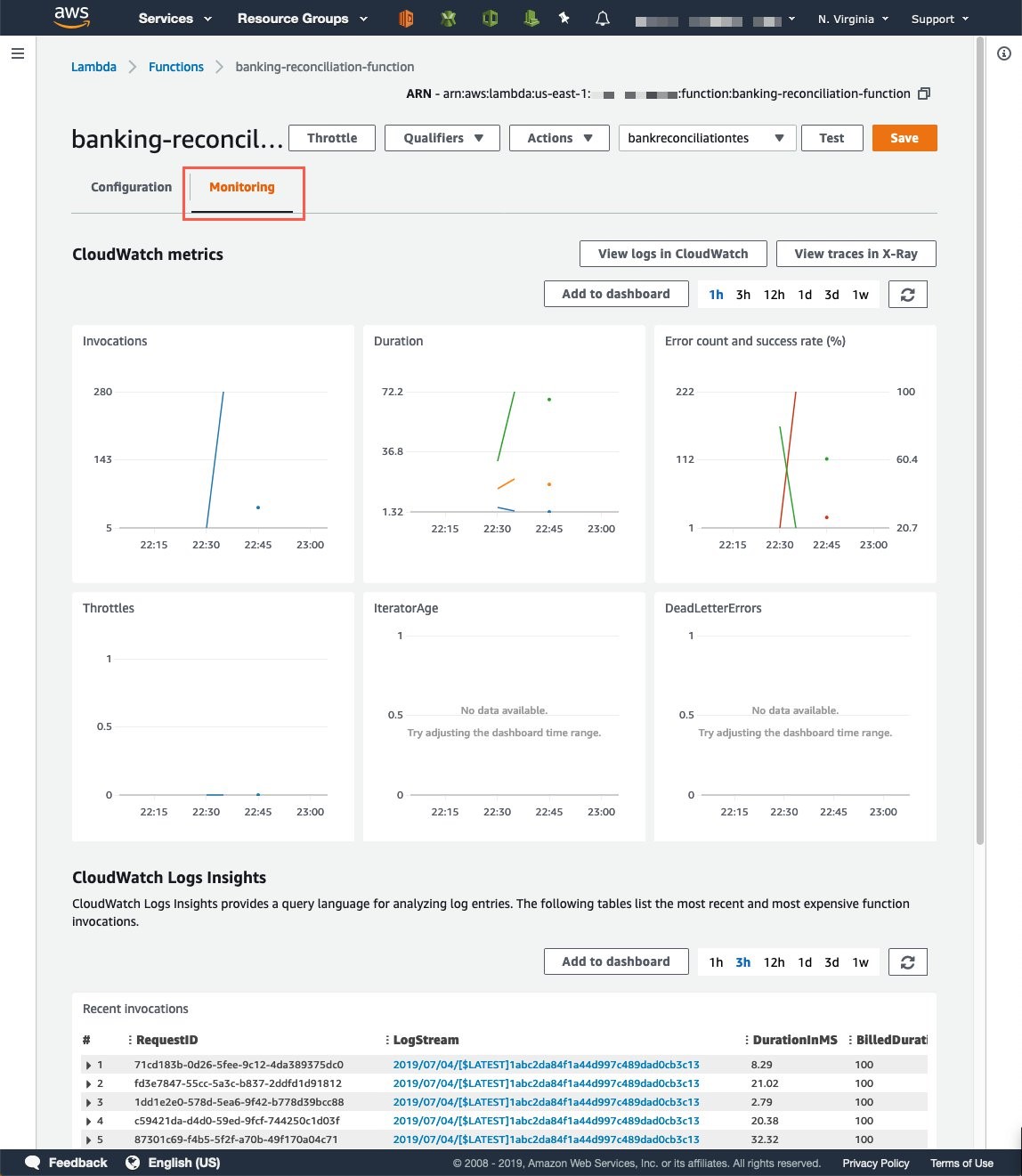1022x1176 pixels.
Task: View logs in CloudWatch
Action: tap(672, 253)
